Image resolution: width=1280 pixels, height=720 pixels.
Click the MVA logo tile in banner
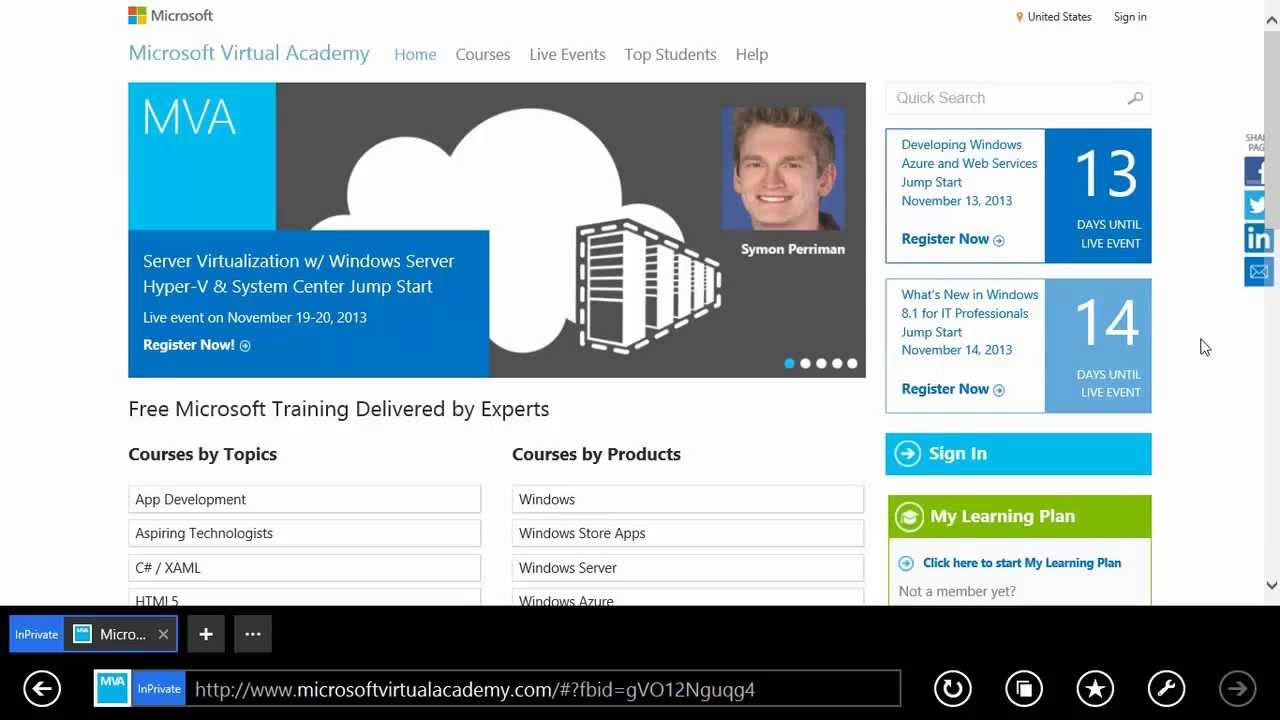coord(202,156)
